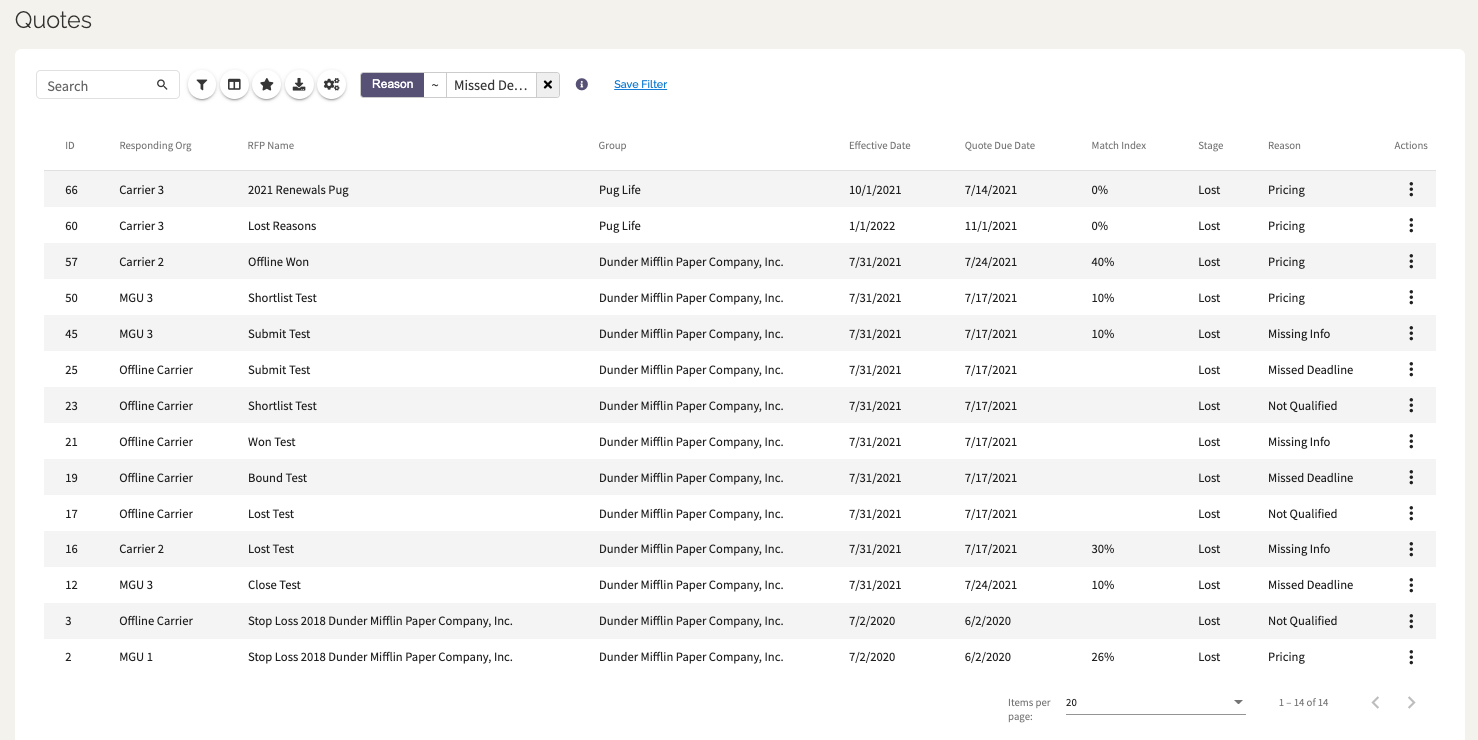This screenshot has width=1478, height=740.
Task: Select the 'Lost Reasons' RFP name
Action: (282, 226)
